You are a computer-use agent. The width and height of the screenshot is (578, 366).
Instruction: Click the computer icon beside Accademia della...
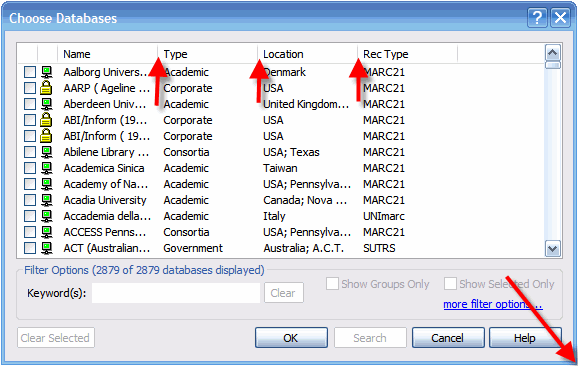pos(46,216)
